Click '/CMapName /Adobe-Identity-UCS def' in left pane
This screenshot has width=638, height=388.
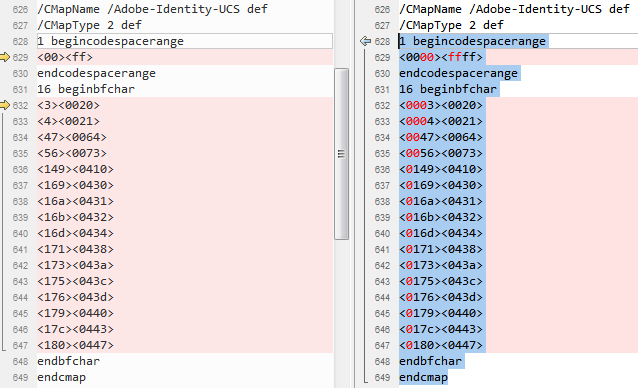point(152,9)
